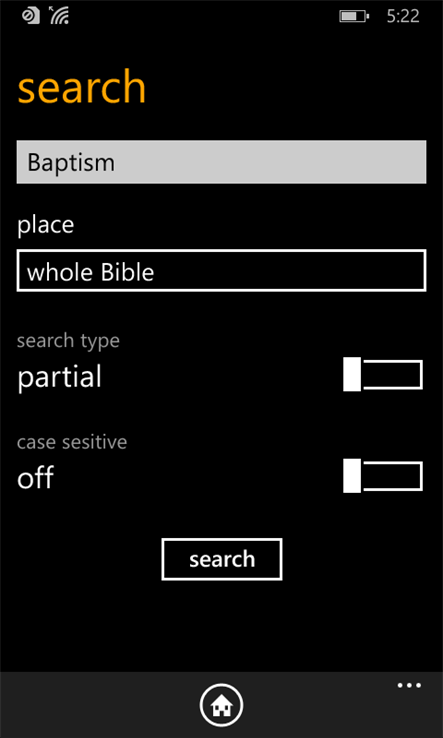
Task: Tap the off label under case sesitive
Action: pyautogui.click(x=36, y=477)
